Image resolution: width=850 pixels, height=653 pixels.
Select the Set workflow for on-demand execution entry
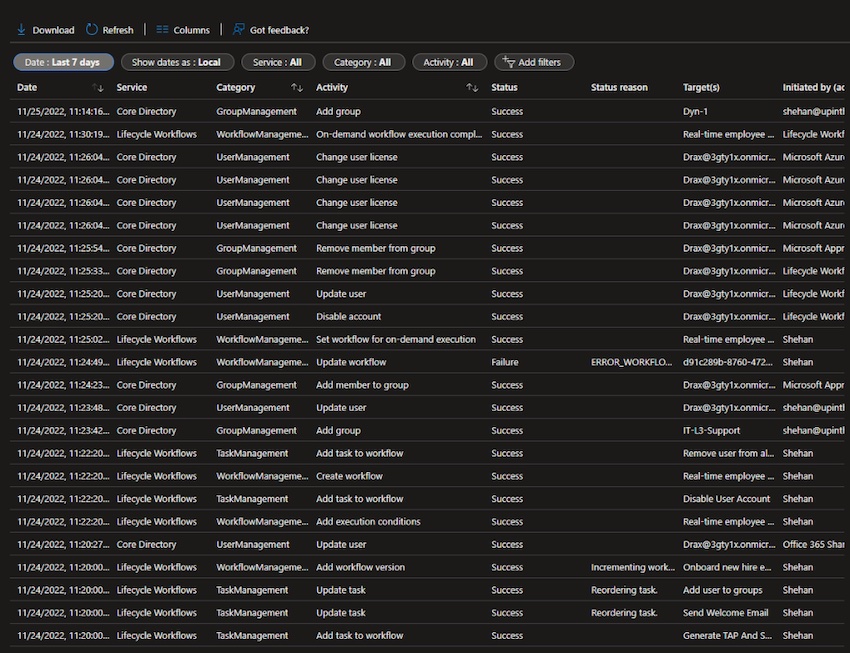(x=395, y=339)
